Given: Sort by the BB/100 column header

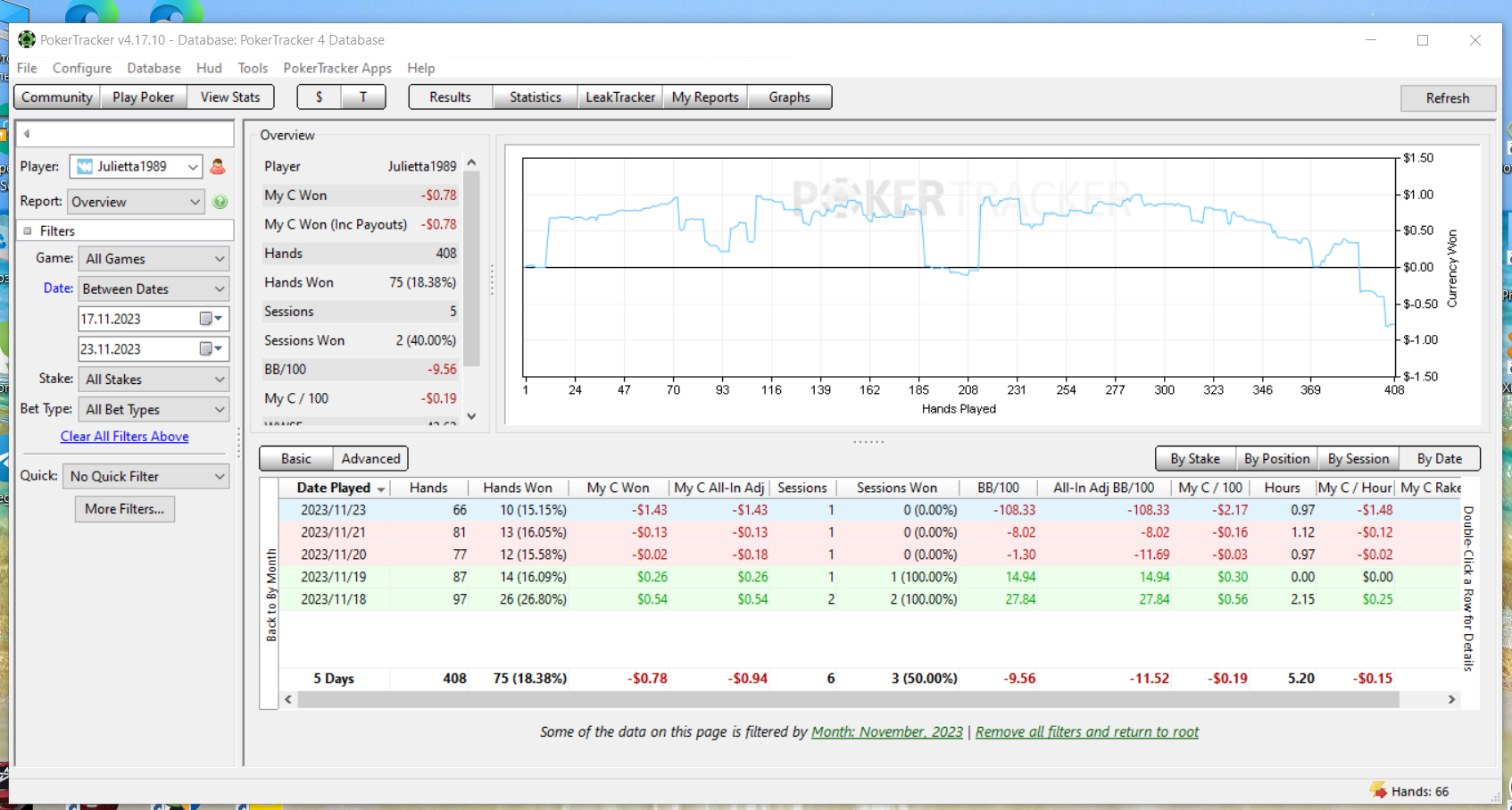Looking at the screenshot, I should (998, 488).
